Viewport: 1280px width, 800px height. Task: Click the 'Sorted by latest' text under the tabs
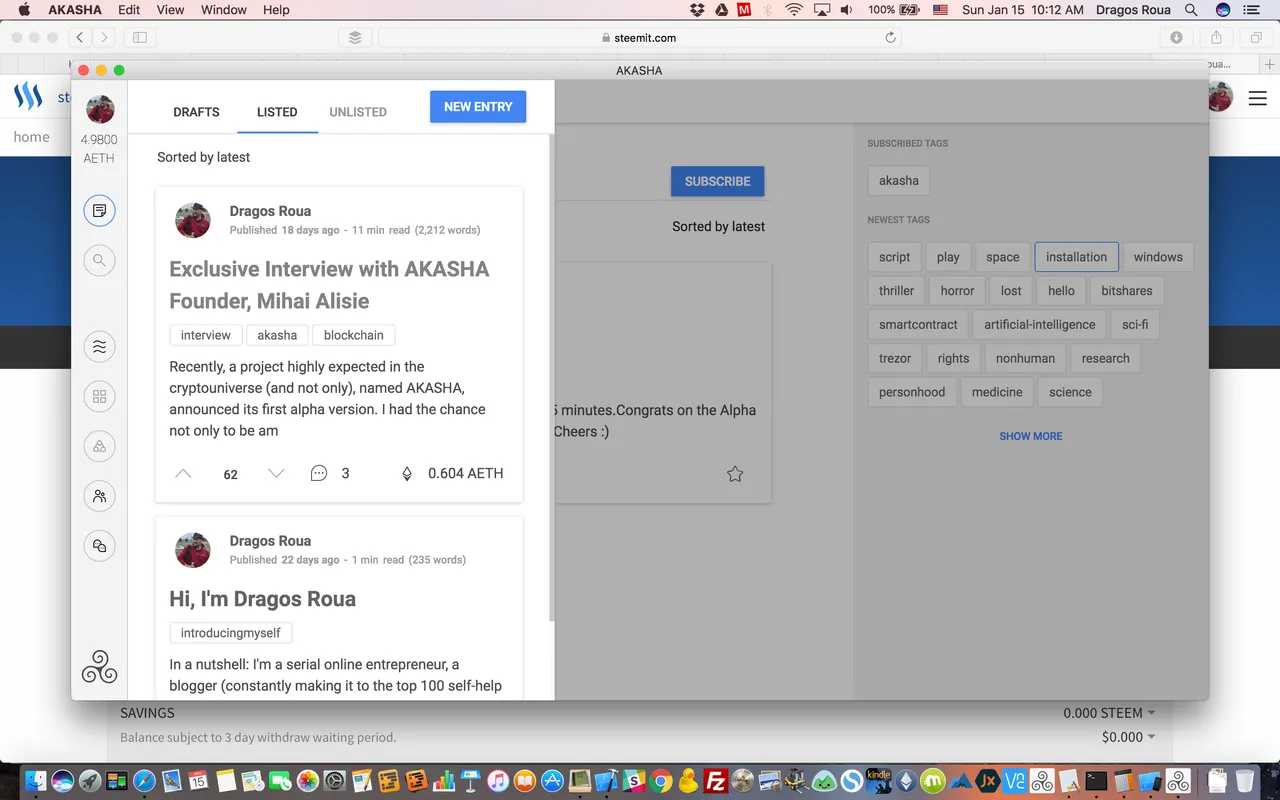tap(203, 157)
